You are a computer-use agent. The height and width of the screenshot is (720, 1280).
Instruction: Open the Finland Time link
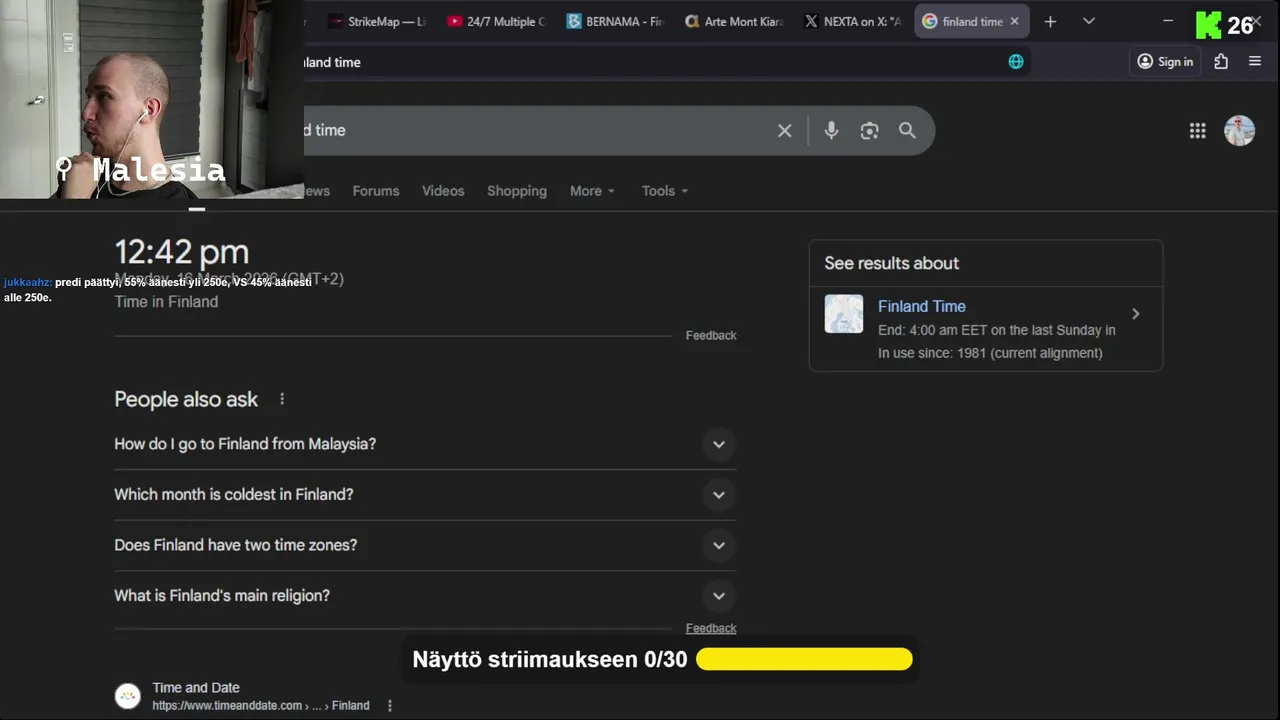921,306
